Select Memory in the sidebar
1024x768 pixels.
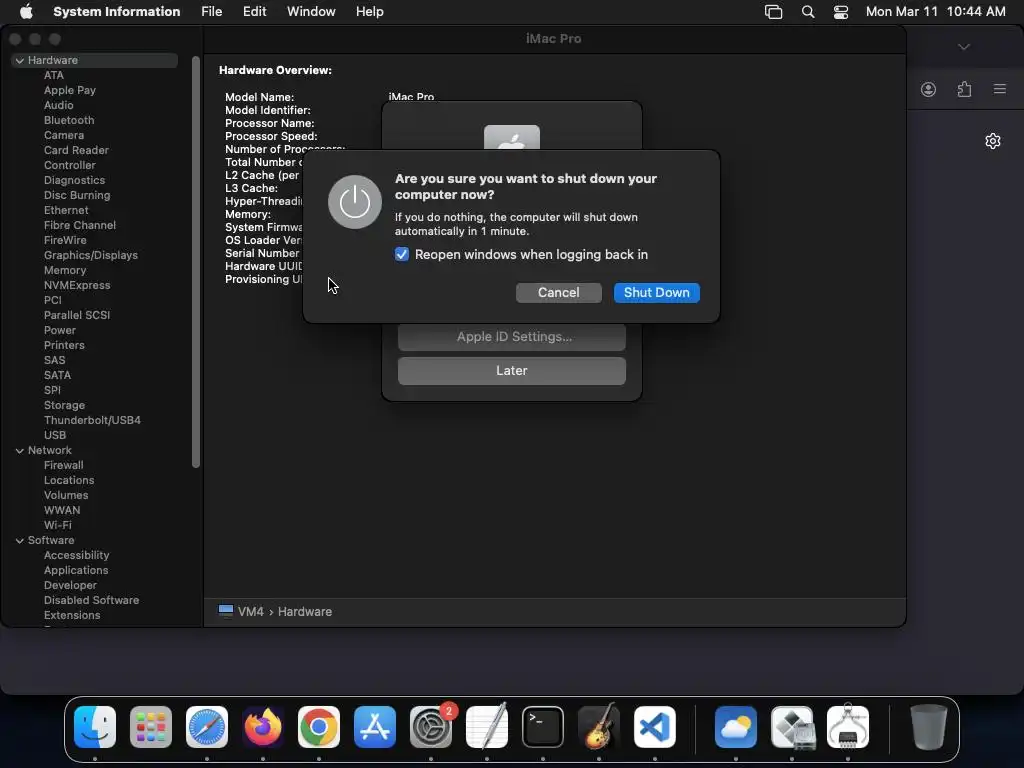click(65, 270)
